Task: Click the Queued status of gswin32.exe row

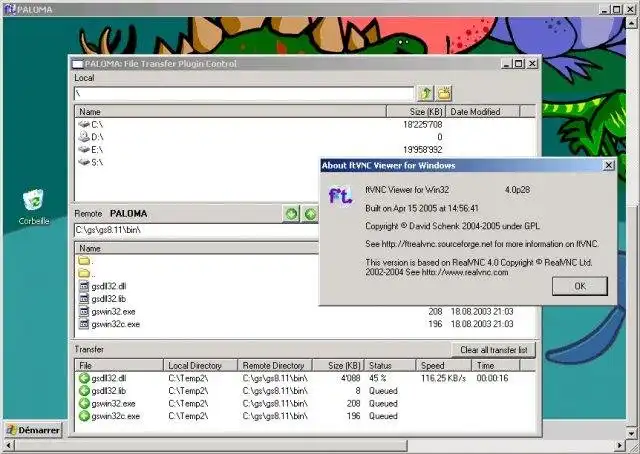Action: tap(383, 403)
